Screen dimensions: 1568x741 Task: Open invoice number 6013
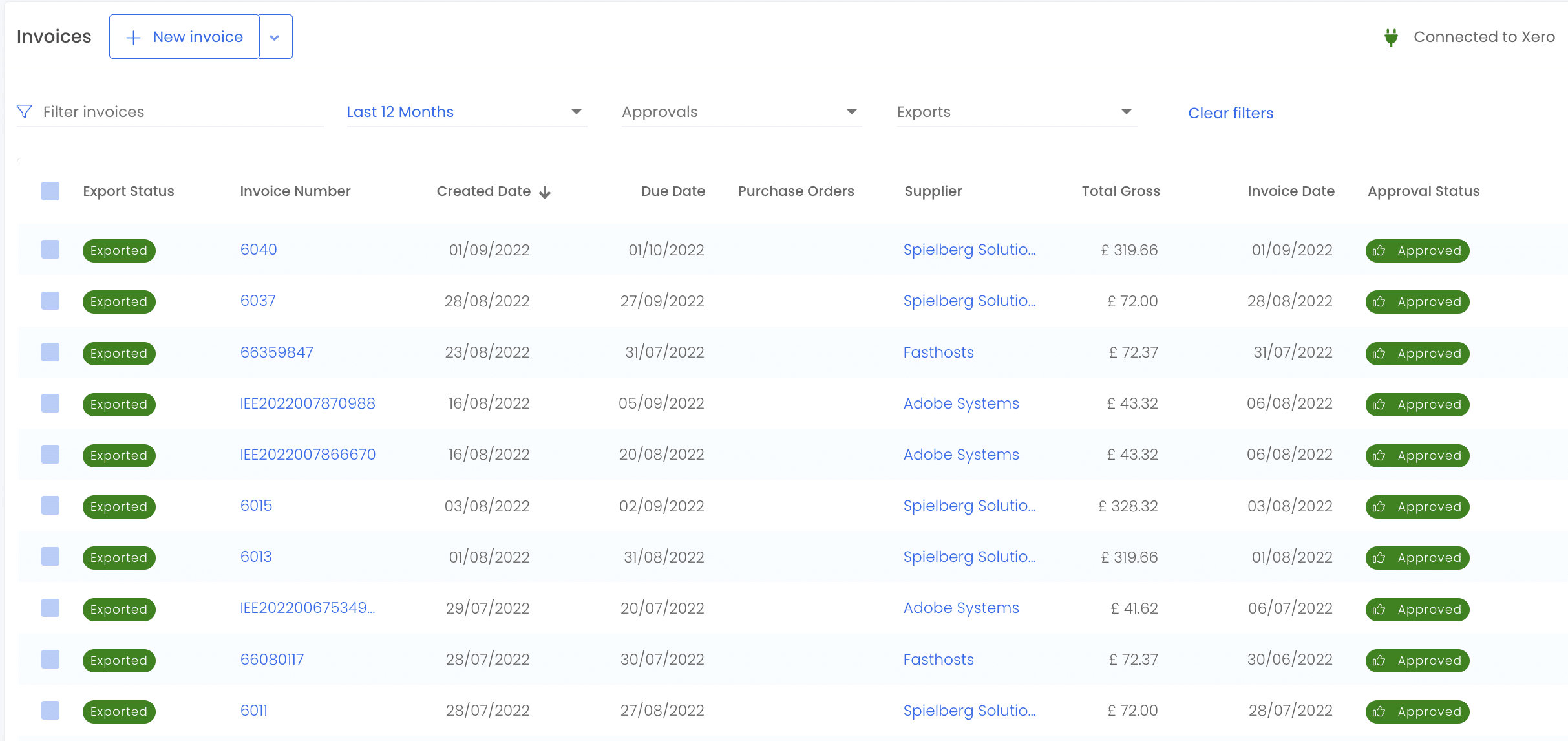256,557
